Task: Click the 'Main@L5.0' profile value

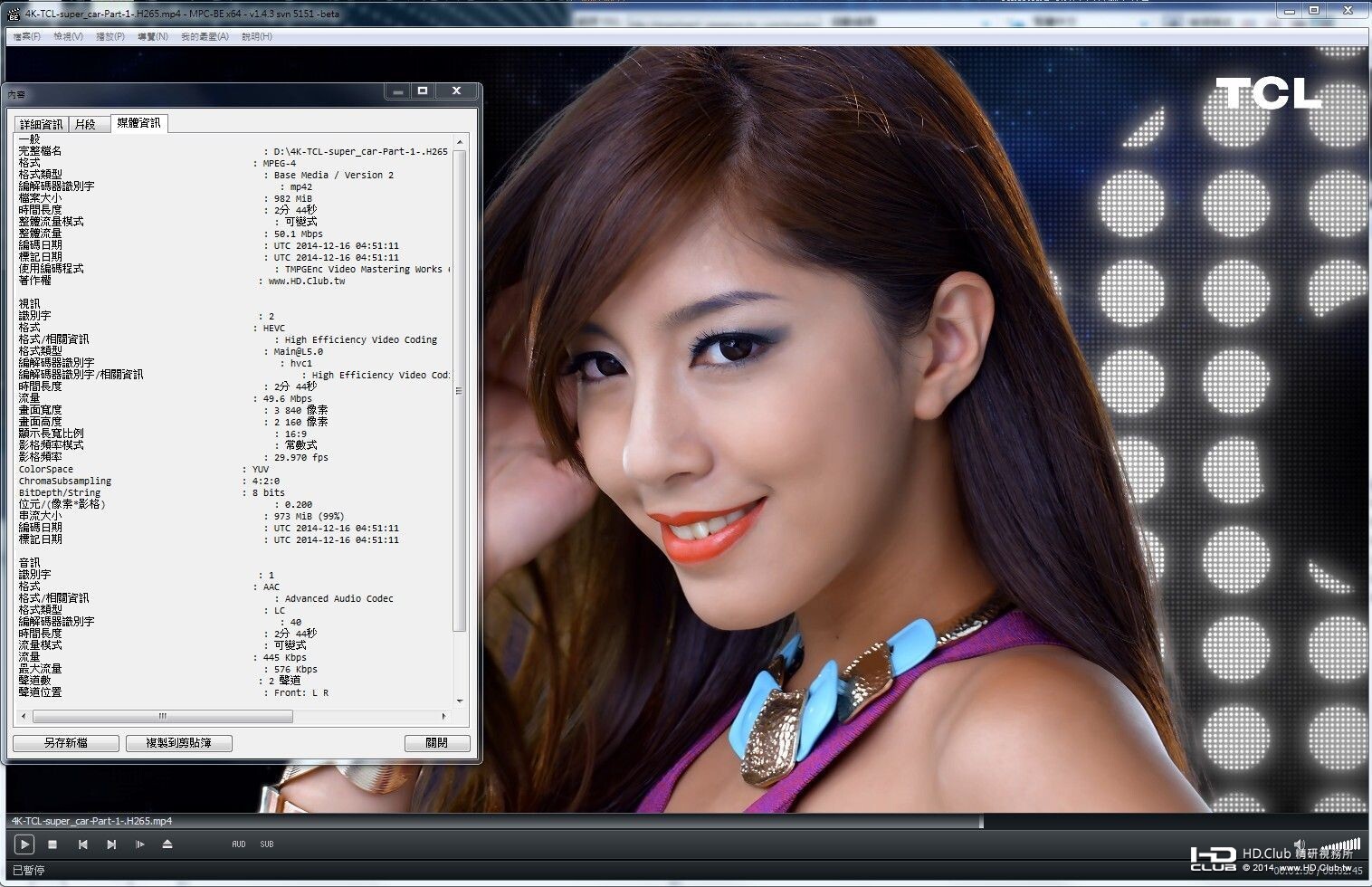Action: (x=299, y=352)
